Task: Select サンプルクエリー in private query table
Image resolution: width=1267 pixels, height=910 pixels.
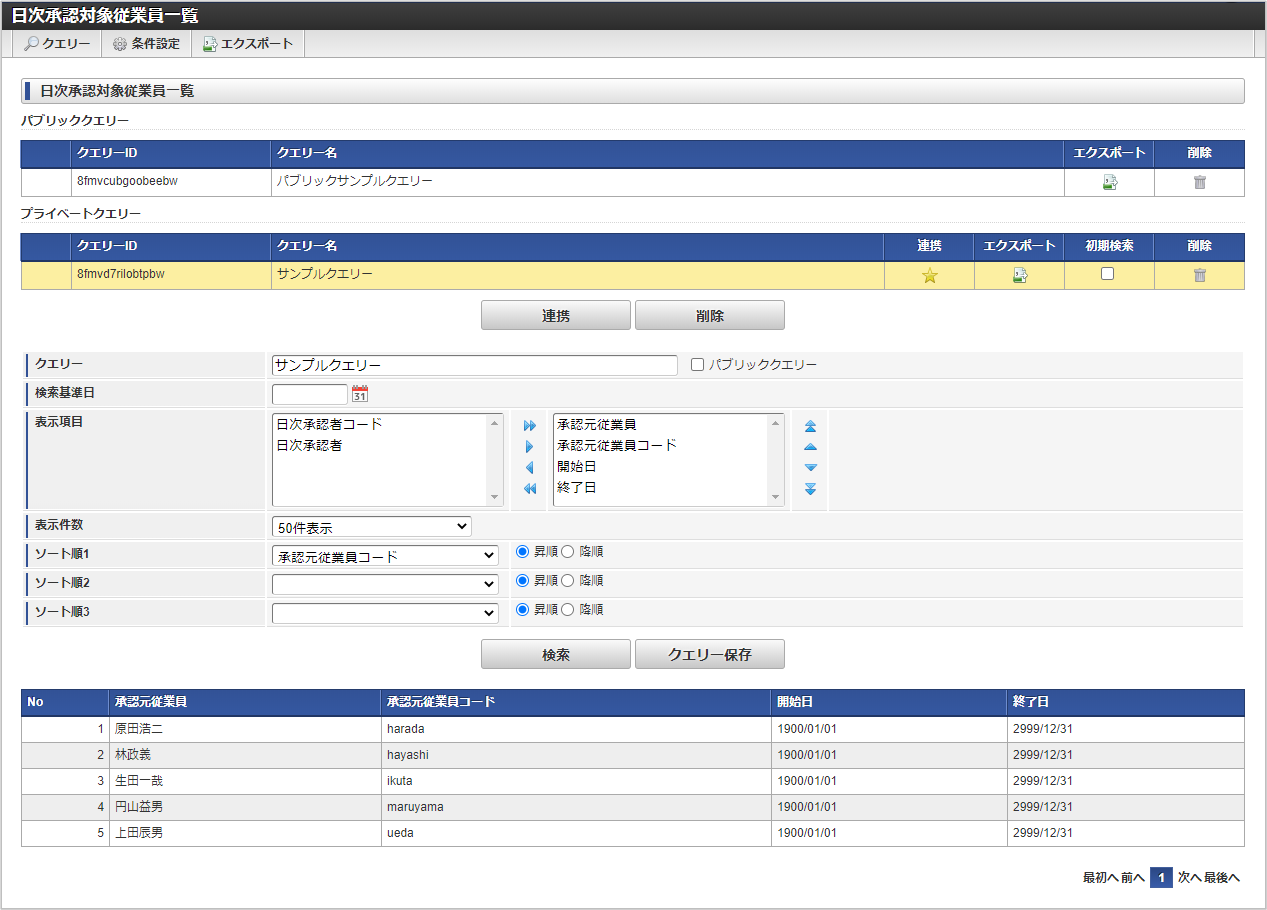Action: tap(324, 274)
